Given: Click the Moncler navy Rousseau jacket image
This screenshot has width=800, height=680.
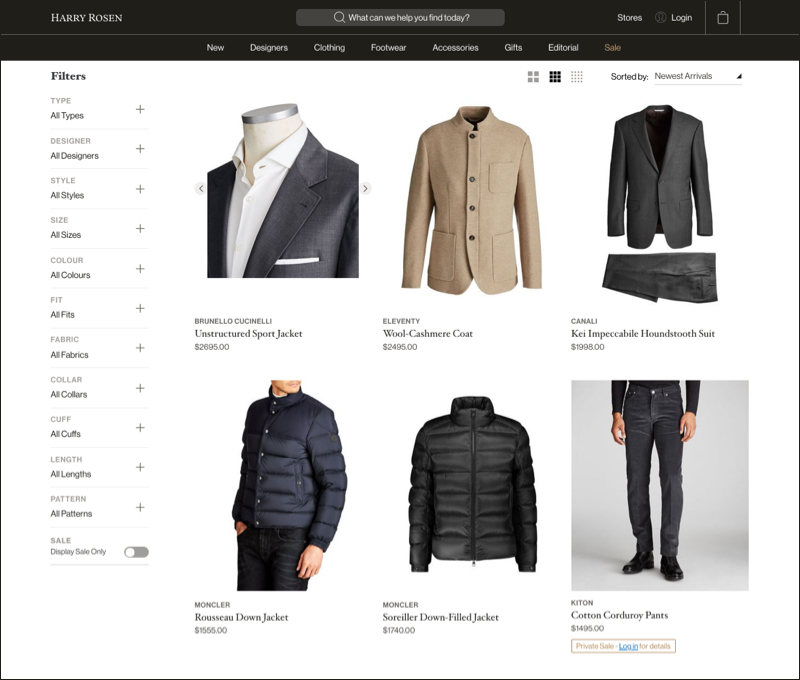Looking at the screenshot, I should [x=289, y=485].
